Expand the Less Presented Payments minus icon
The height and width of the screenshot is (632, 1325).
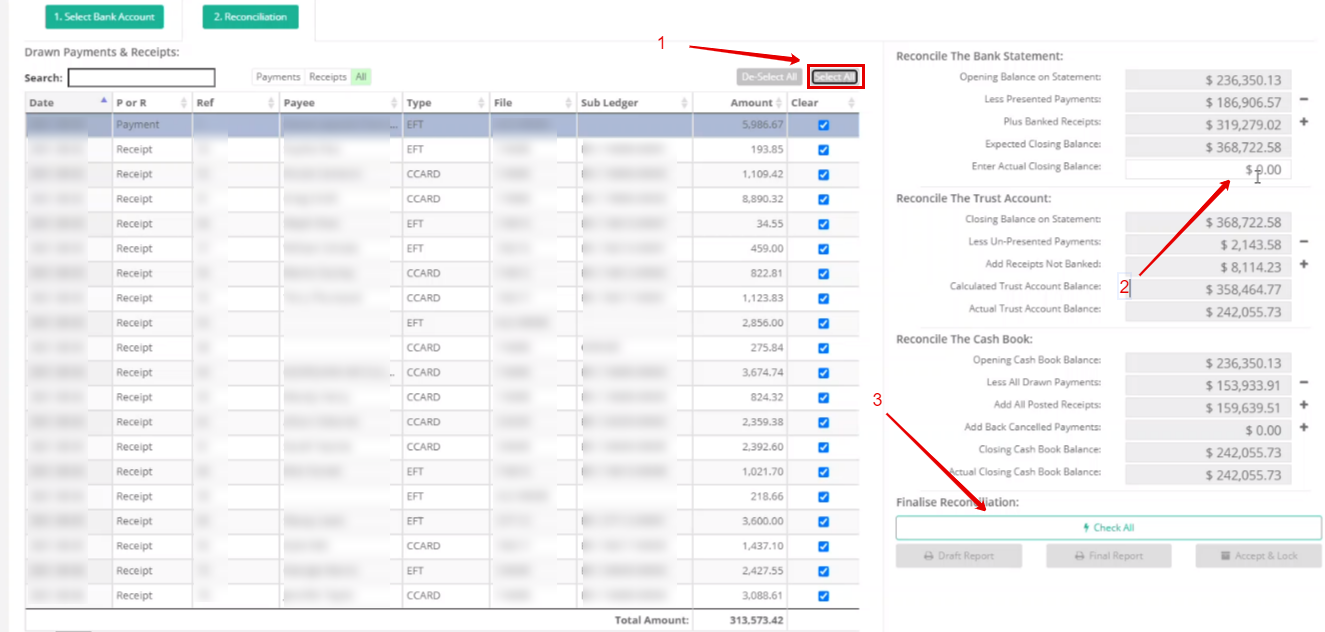(x=1303, y=100)
